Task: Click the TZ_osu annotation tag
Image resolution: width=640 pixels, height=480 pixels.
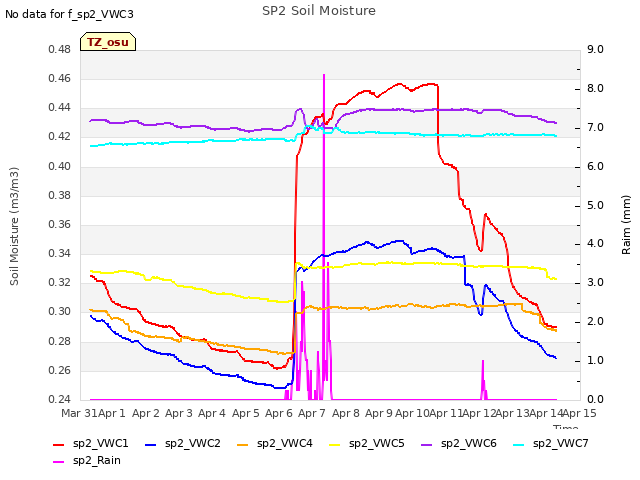Action: [x=108, y=42]
